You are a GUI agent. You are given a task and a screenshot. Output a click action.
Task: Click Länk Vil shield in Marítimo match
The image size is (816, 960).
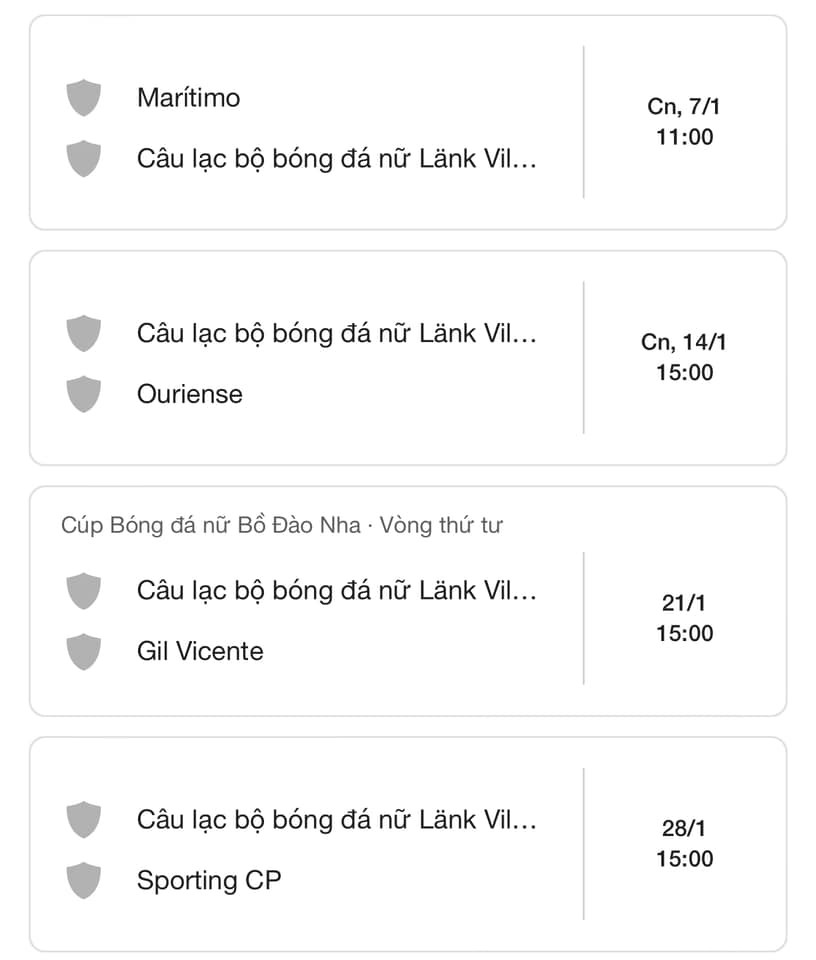click(x=83, y=159)
